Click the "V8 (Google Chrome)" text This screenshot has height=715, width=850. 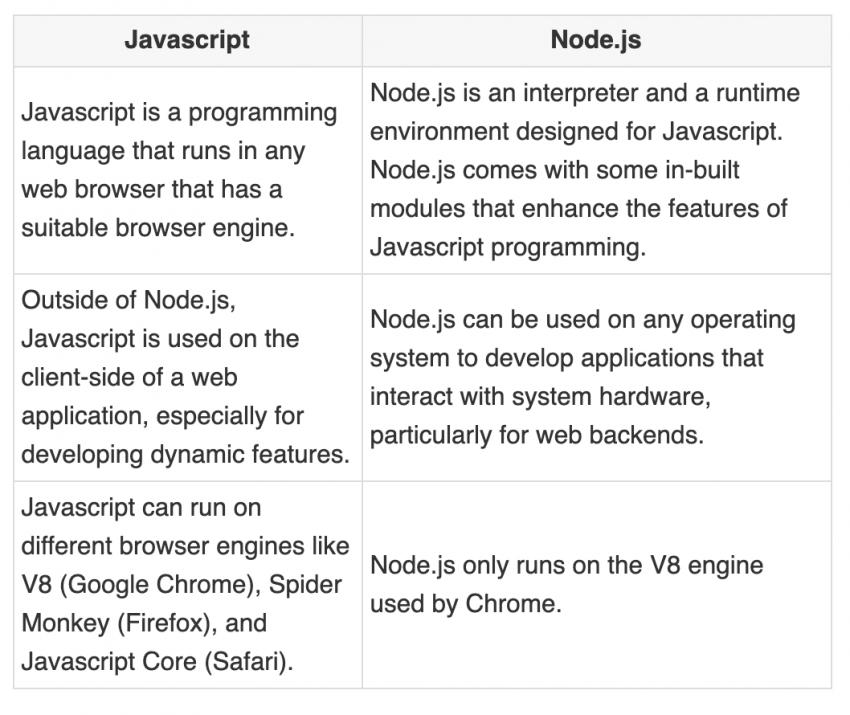(x=126, y=584)
